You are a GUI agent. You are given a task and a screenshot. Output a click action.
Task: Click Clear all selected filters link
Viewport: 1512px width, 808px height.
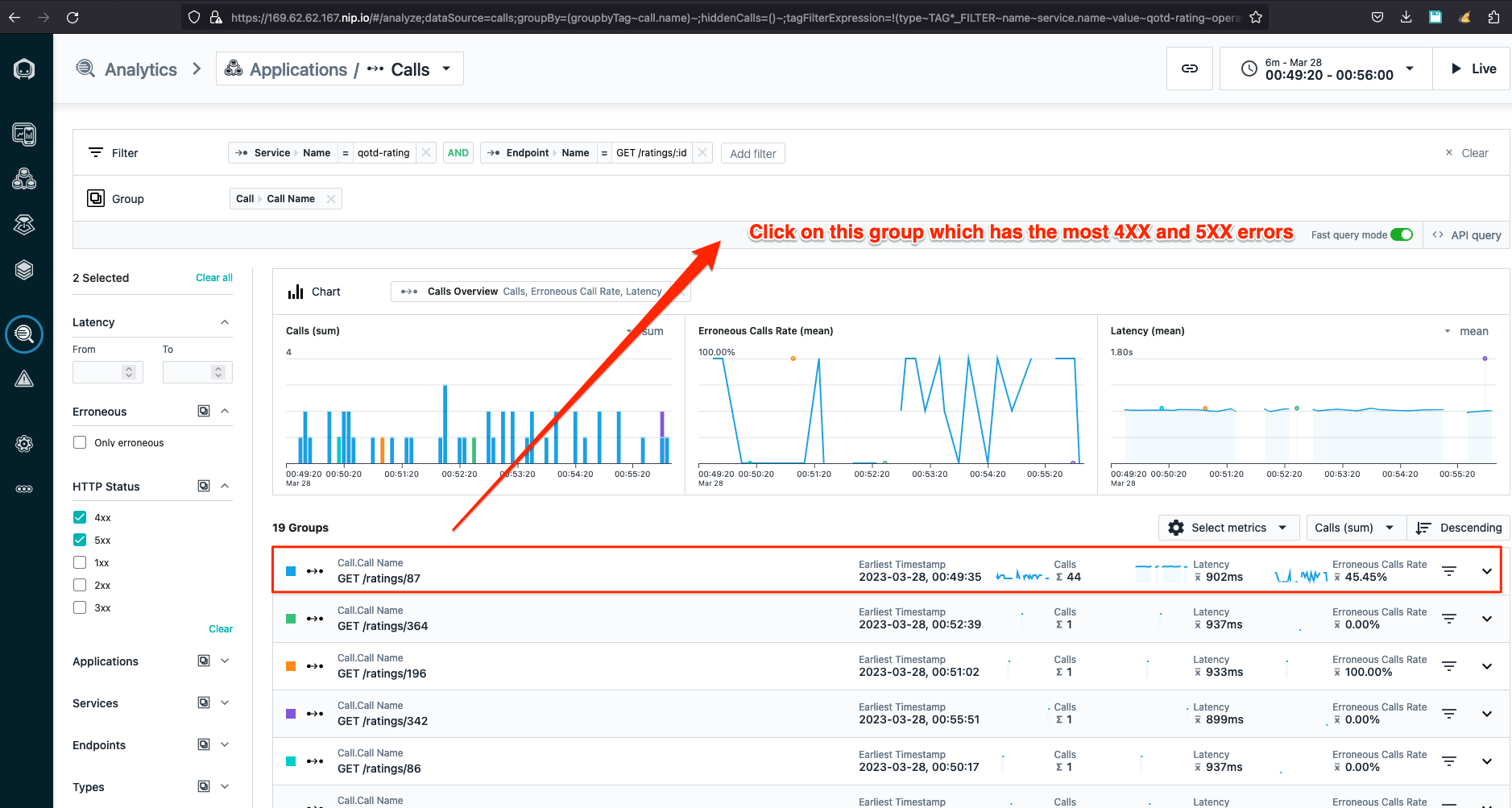214,278
